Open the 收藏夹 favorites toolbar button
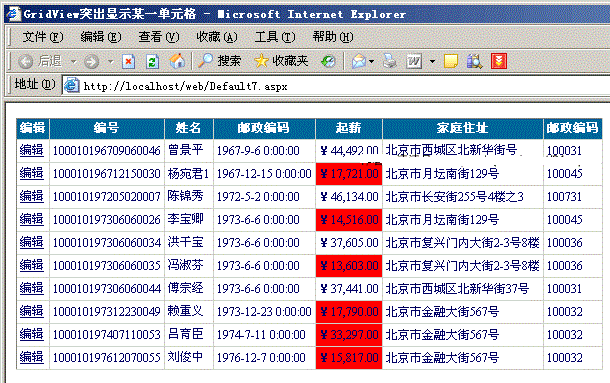 281,61
